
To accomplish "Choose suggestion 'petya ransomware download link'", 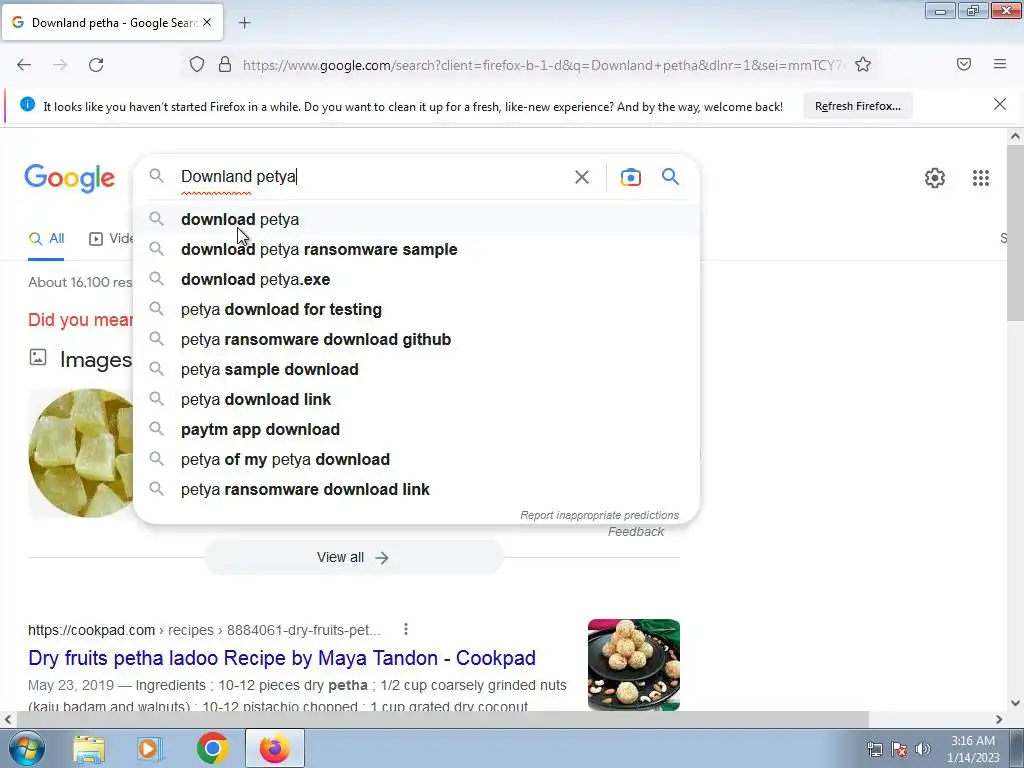I will tap(416, 490).
